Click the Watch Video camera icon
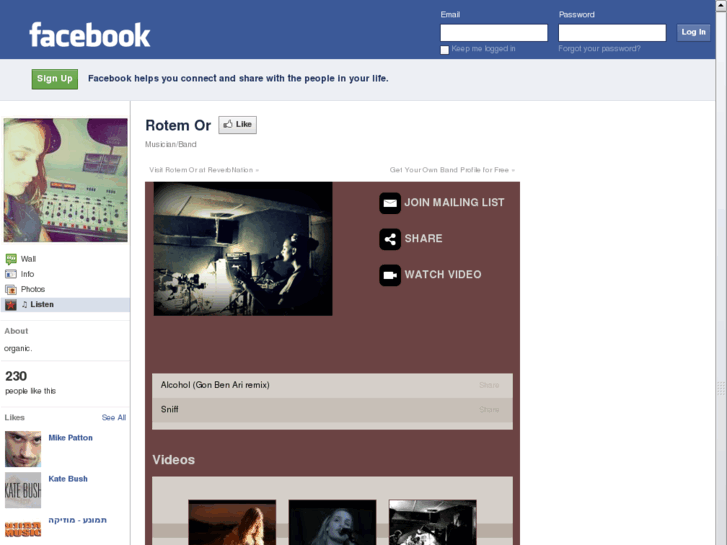 (390, 275)
